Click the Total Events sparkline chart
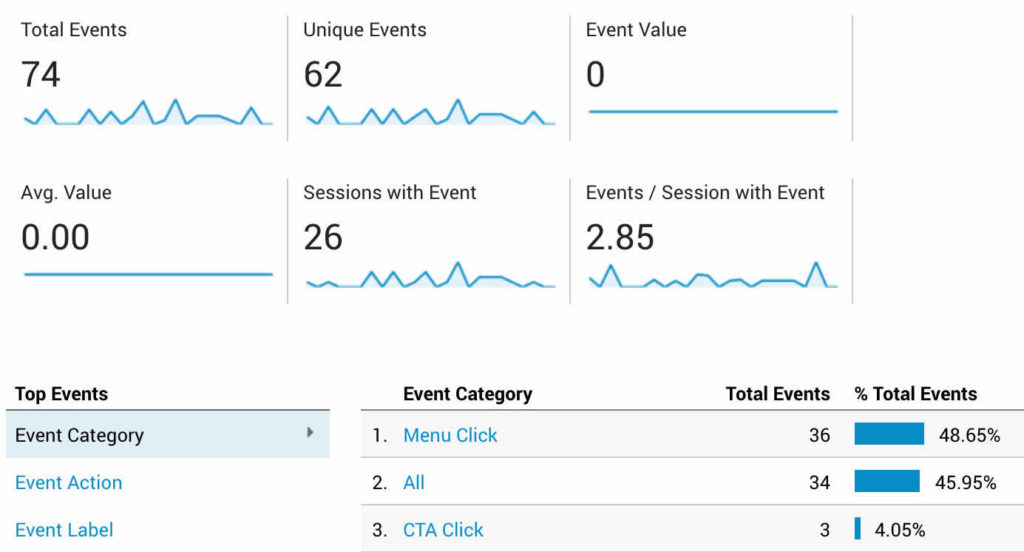 pyautogui.click(x=148, y=113)
